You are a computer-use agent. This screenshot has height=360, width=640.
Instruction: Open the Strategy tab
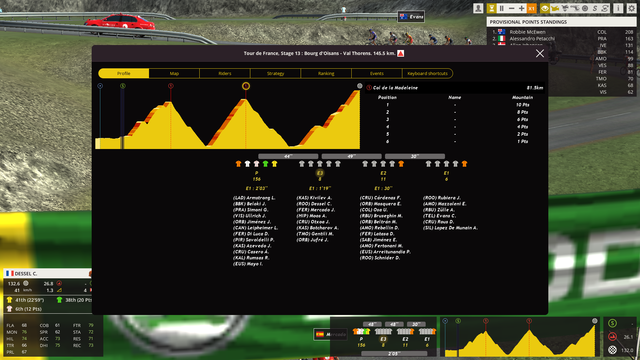point(276,73)
